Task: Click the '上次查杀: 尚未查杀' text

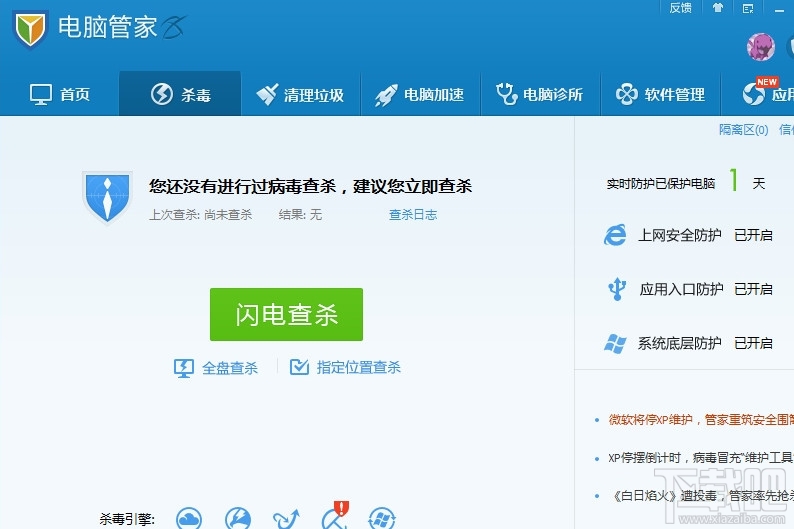Action: (201, 215)
